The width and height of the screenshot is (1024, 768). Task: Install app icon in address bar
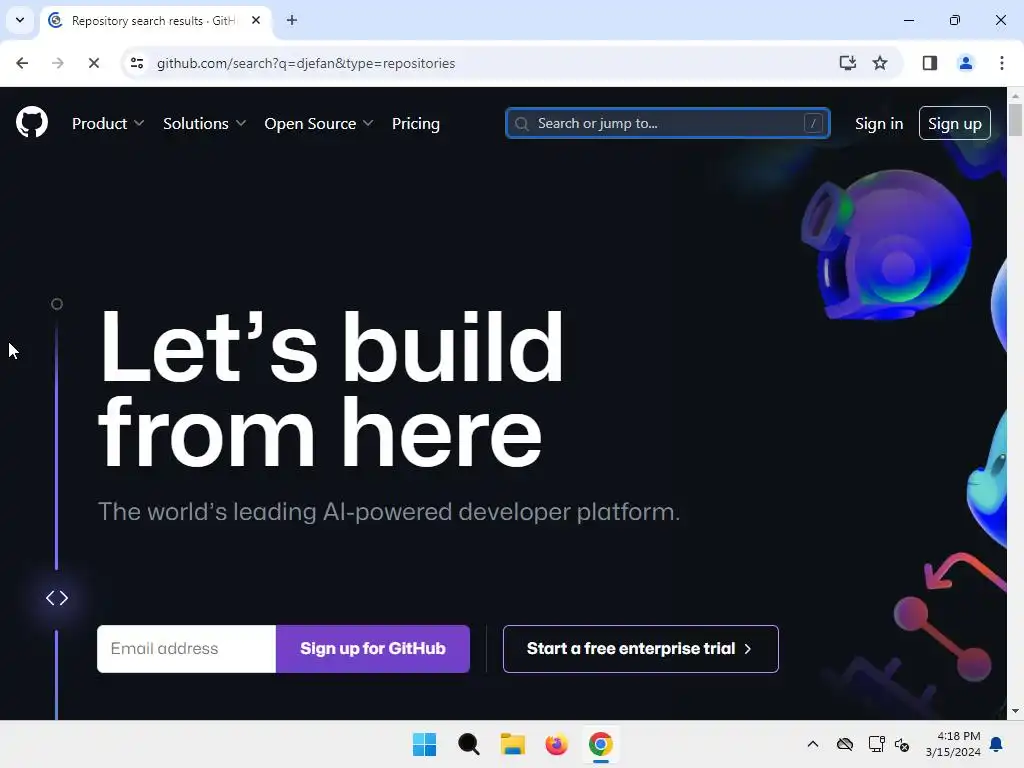(847, 63)
